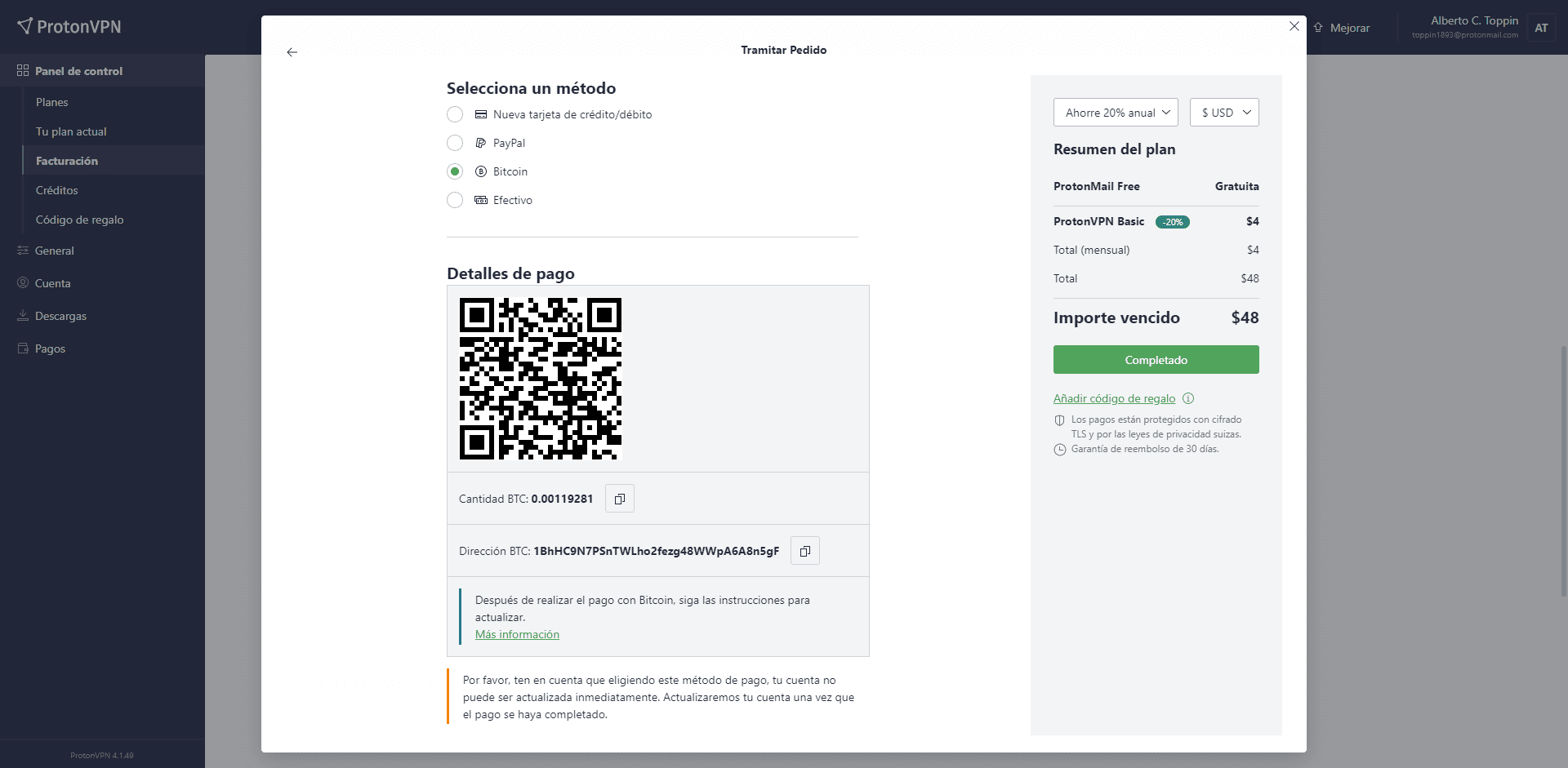Image resolution: width=1568 pixels, height=768 pixels.
Task: Go back with the left arrow icon
Action: tap(292, 52)
